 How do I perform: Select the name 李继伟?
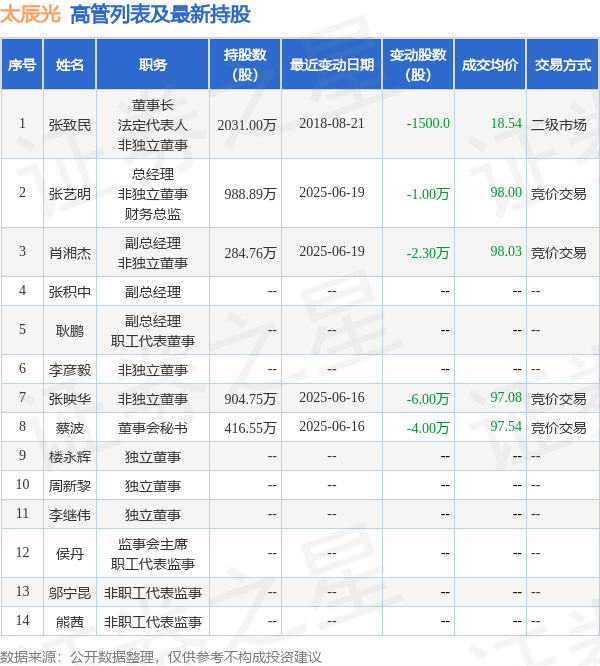(70, 515)
